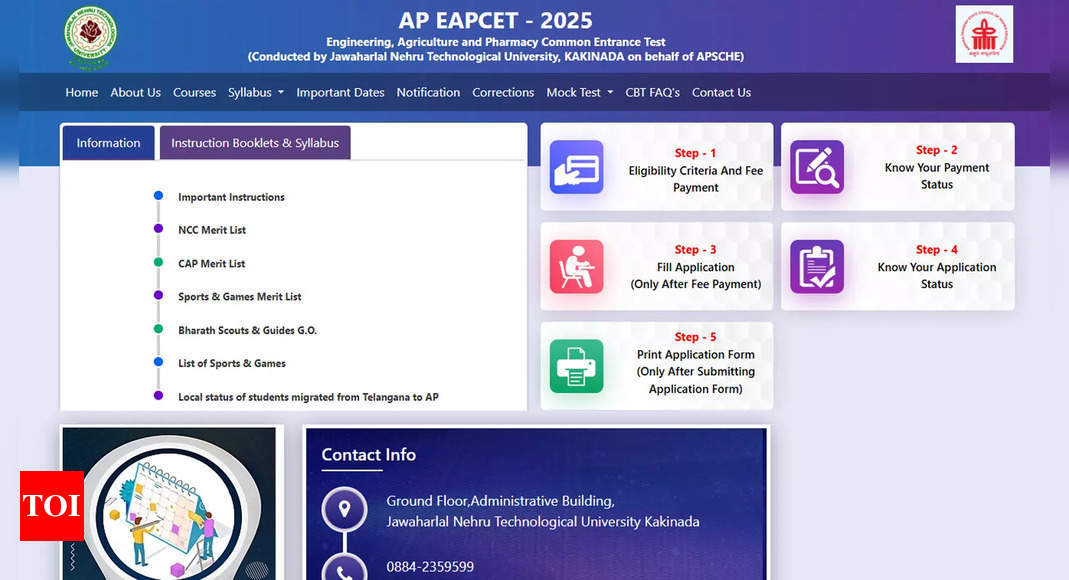The height and width of the screenshot is (580, 1069).
Task: Open Know Your Application Status step
Action: [x=897, y=266]
